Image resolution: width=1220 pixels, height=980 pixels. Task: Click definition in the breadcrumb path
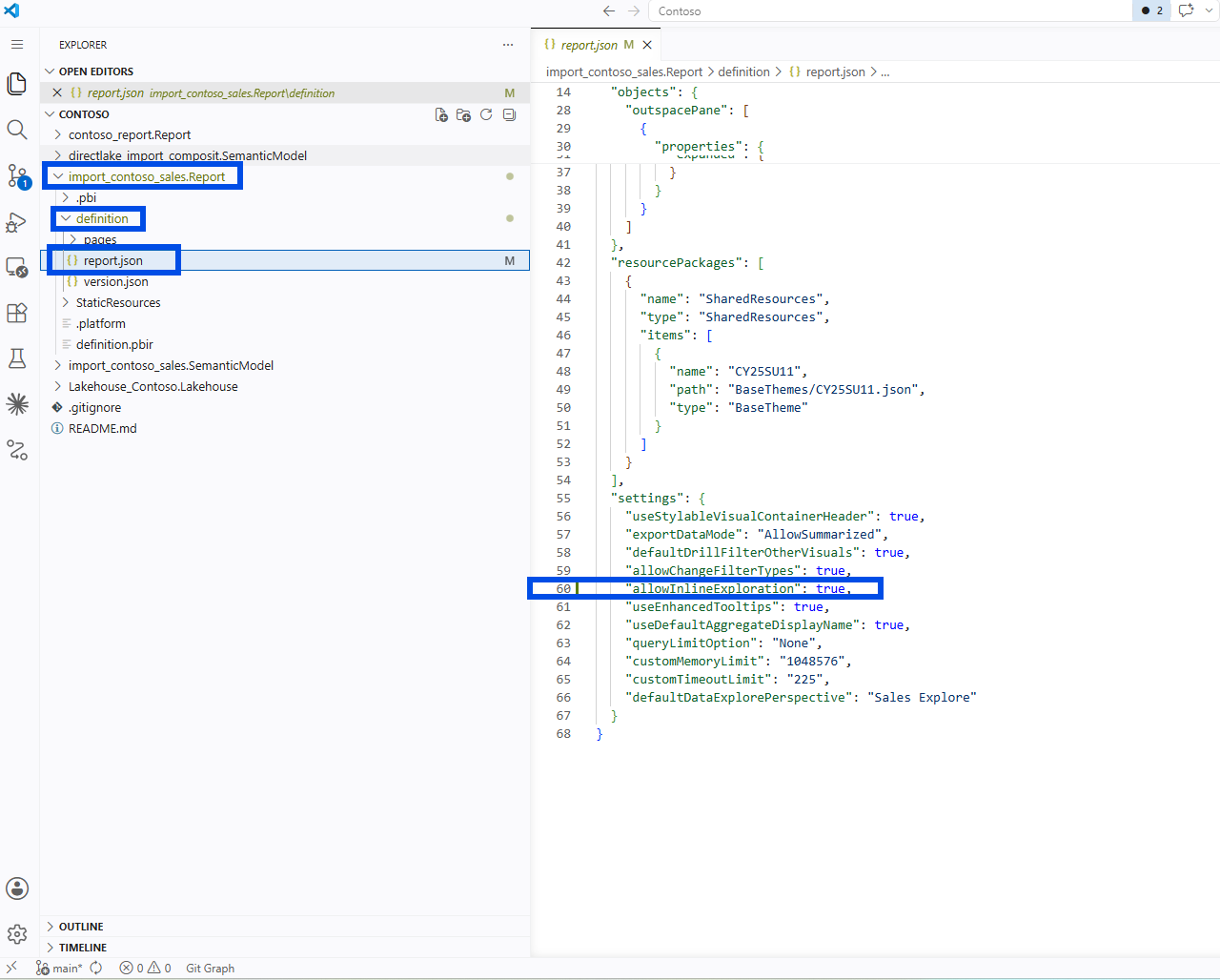tap(743, 71)
